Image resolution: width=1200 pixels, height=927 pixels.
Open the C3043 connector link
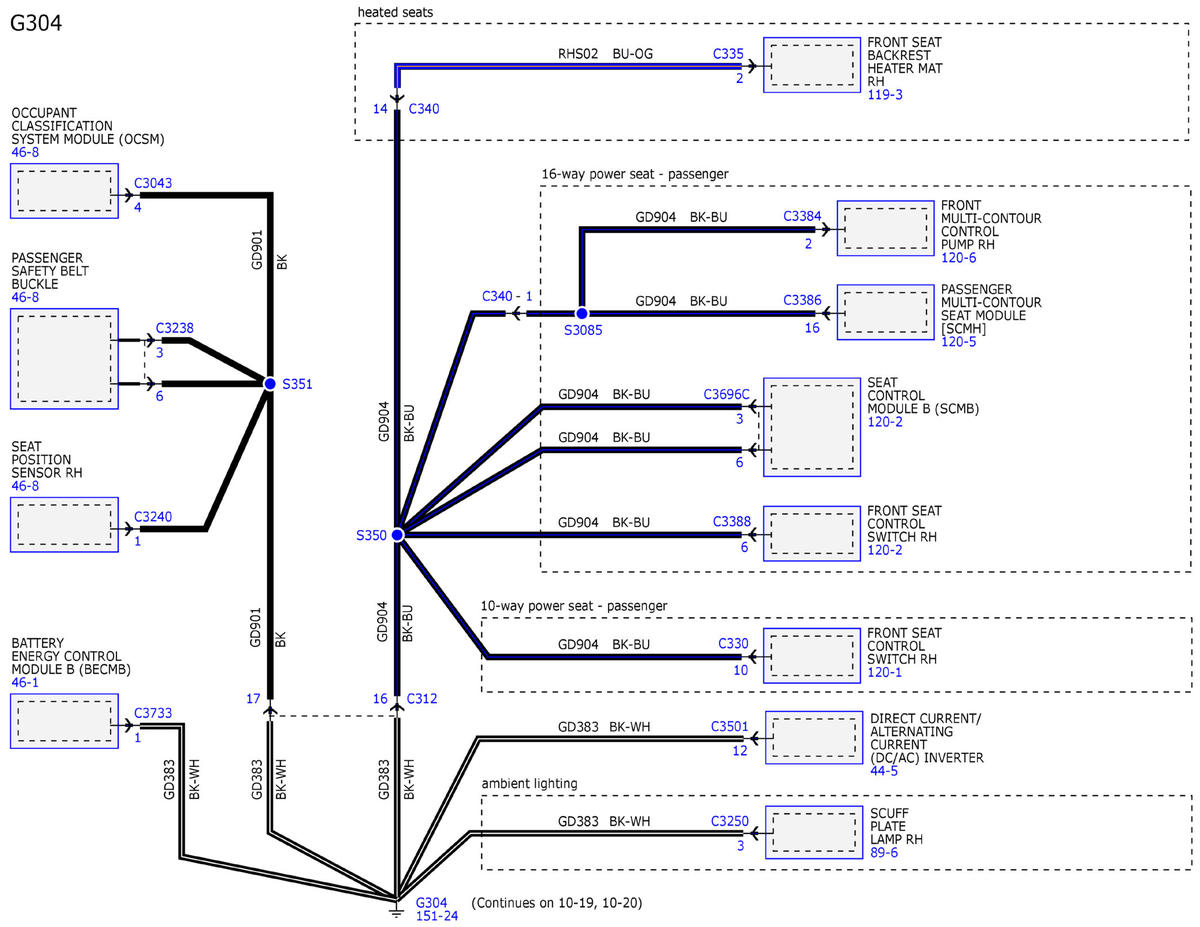pos(153,183)
